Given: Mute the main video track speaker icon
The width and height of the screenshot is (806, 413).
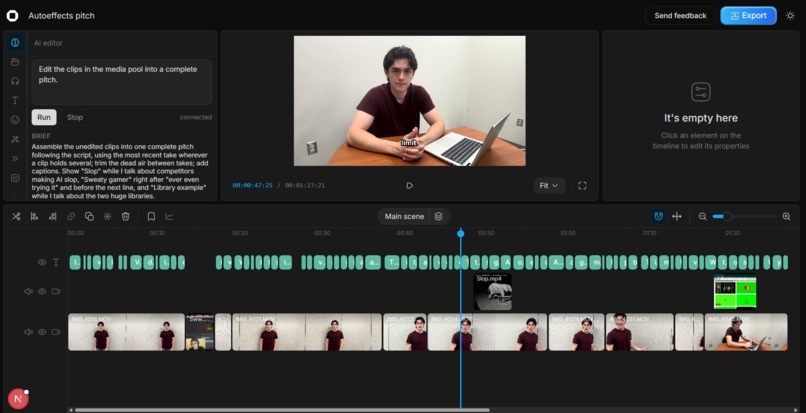Looking at the screenshot, I should (28, 332).
